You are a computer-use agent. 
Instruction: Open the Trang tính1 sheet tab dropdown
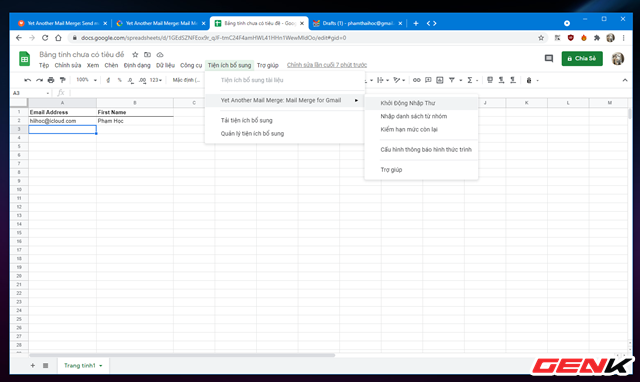point(101,366)
